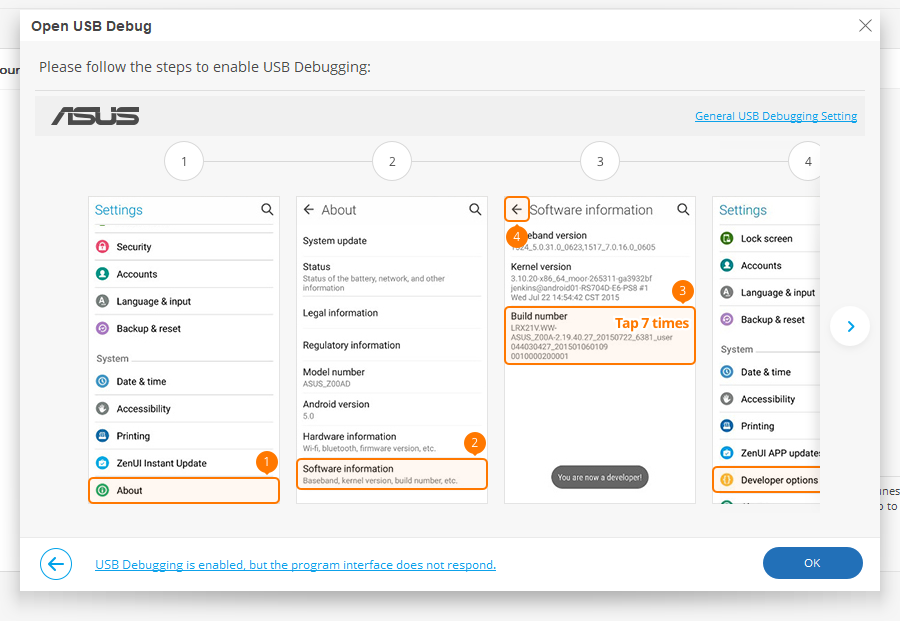Click Backup & reset icon in step 4

tap(727, 319)
